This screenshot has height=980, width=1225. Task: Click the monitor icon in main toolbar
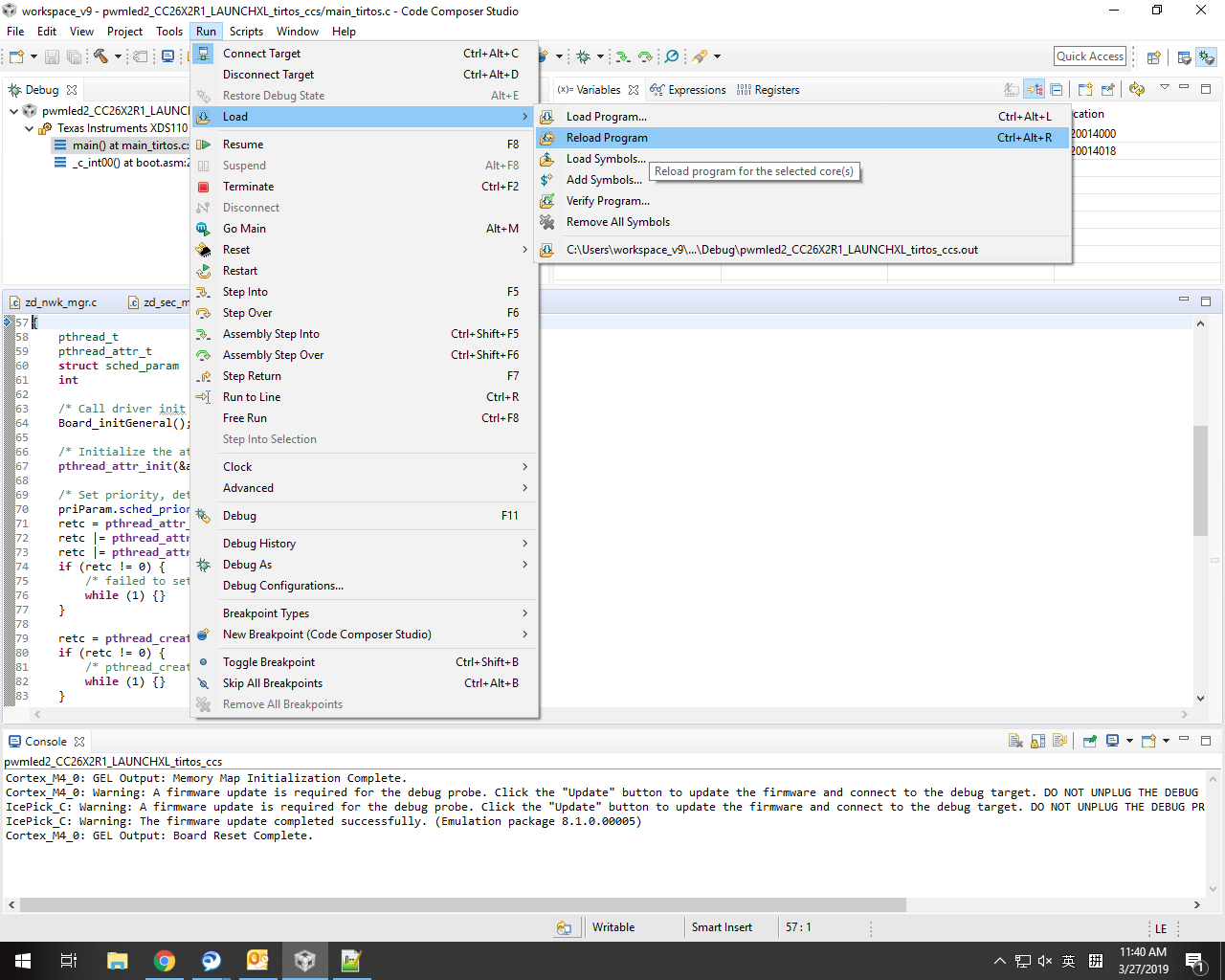pos(167,56)
